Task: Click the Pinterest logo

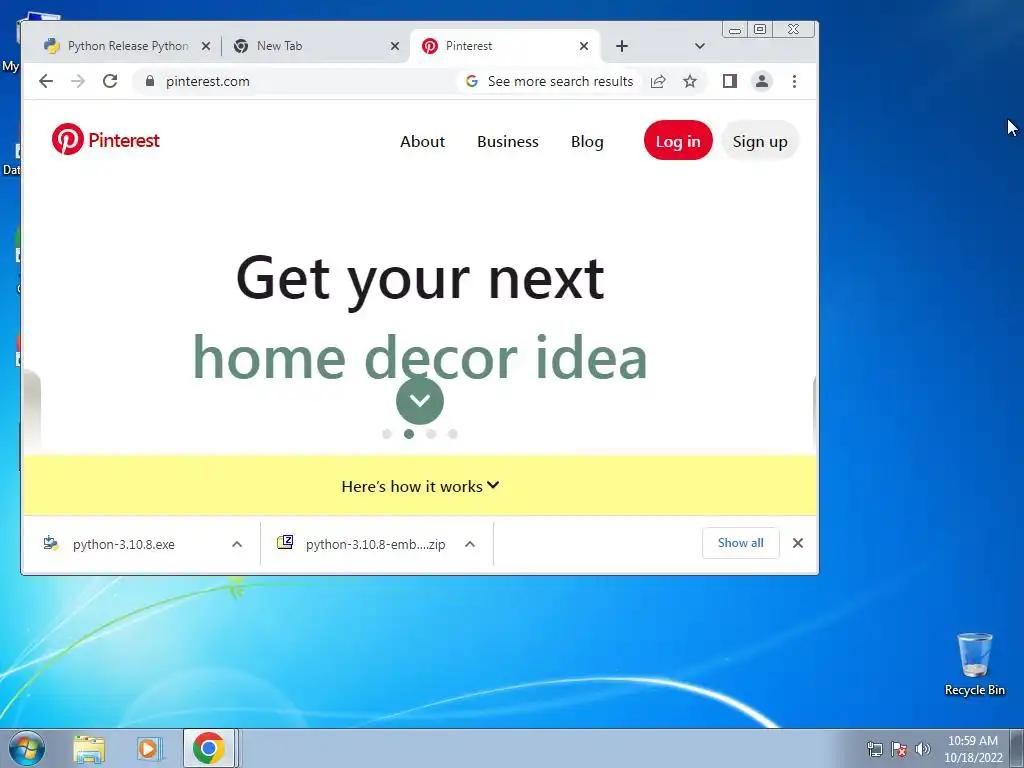Action: (x=105, y=139)
